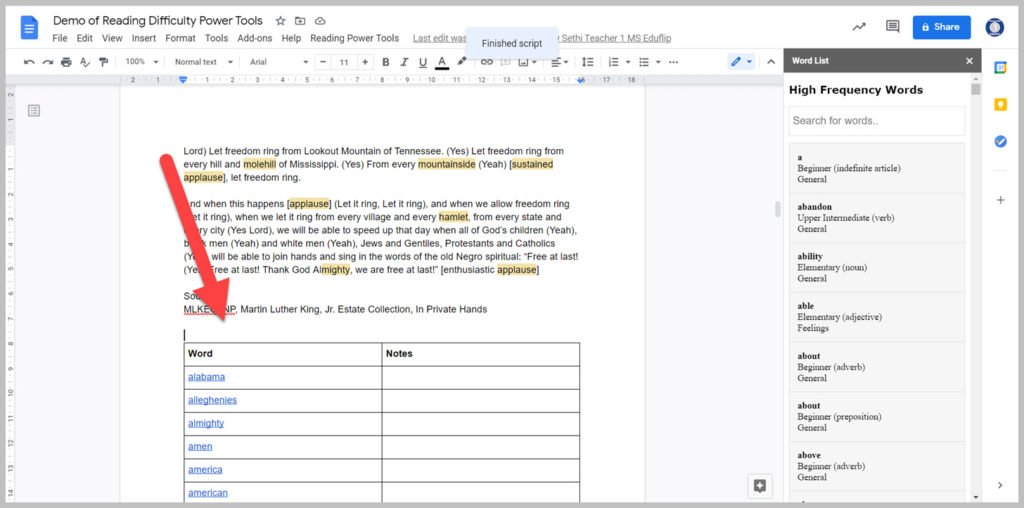Screen dimensions: 1024x508
Task: Open the insert image dropdown
Action: coord(527,62)
